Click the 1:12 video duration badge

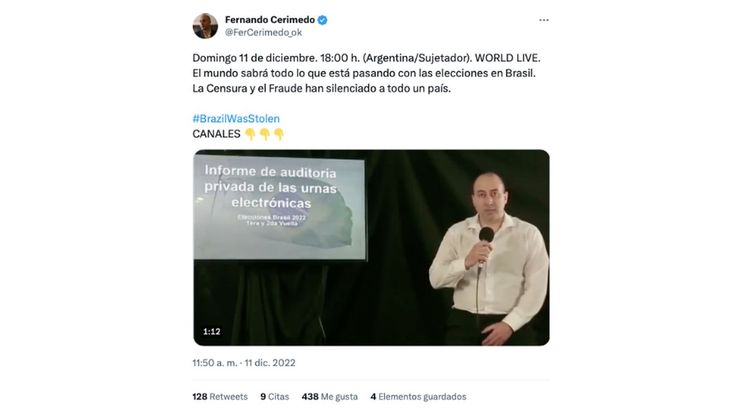(212, 331)
